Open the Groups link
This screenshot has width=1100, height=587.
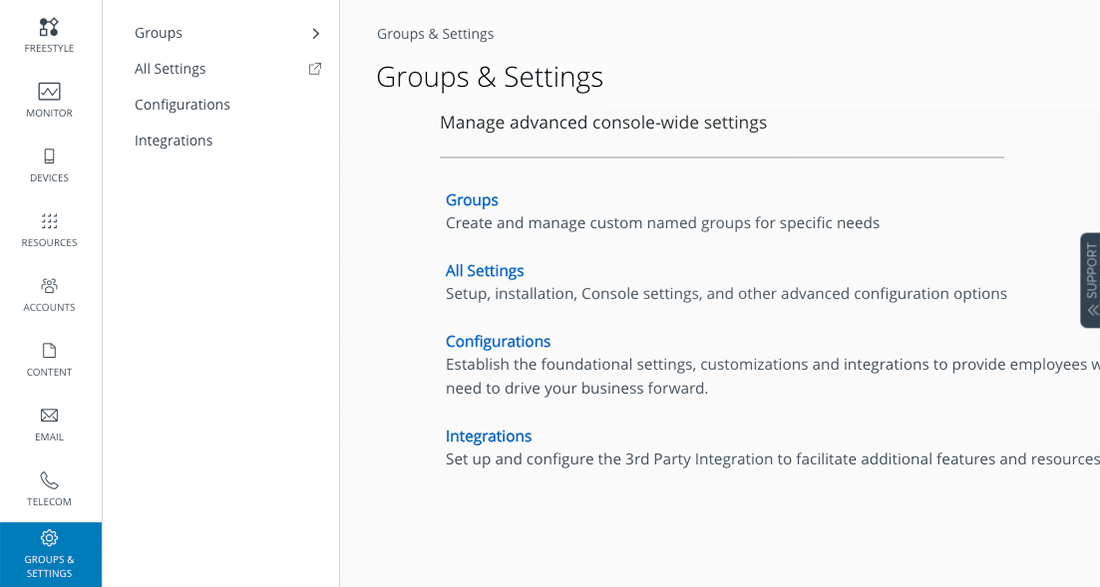(x=471, y=200)
